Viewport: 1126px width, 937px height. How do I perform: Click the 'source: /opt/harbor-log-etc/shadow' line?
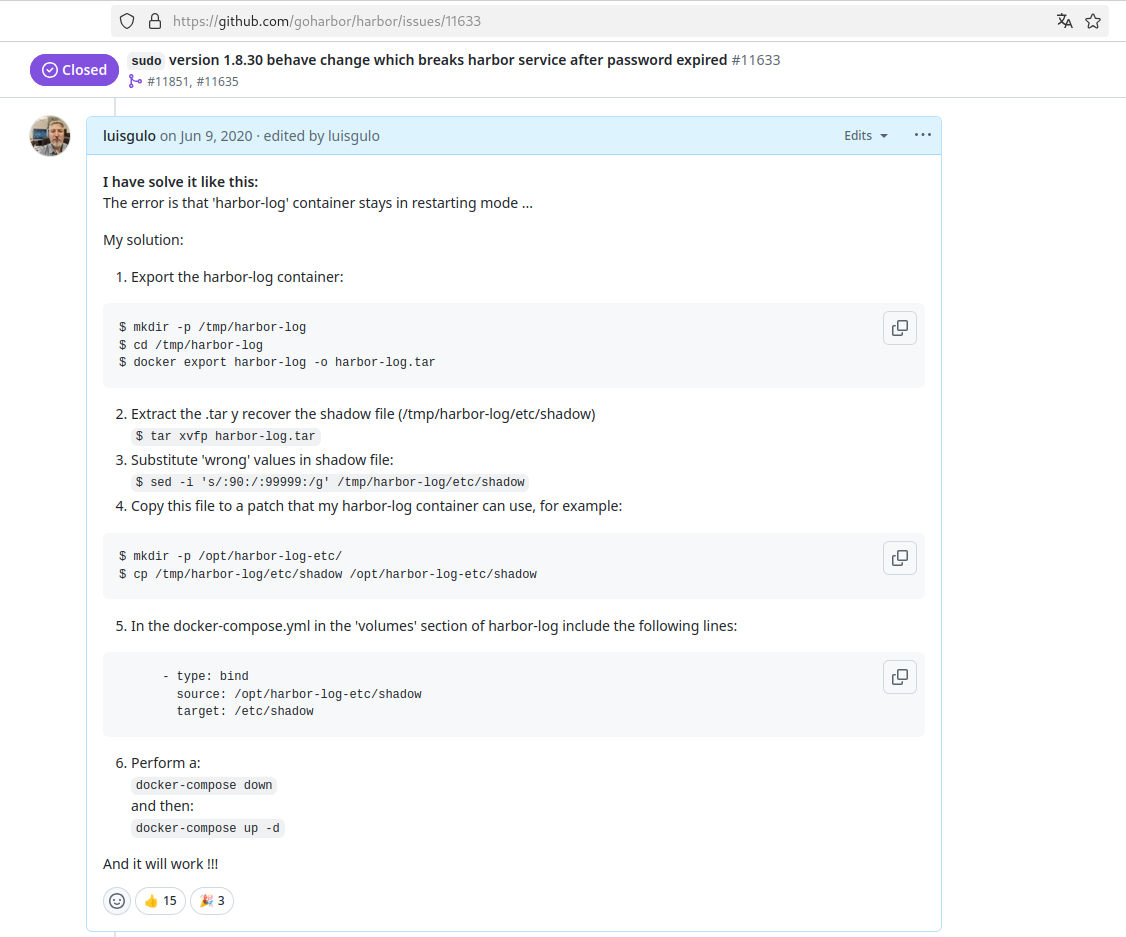coord(299,694)
